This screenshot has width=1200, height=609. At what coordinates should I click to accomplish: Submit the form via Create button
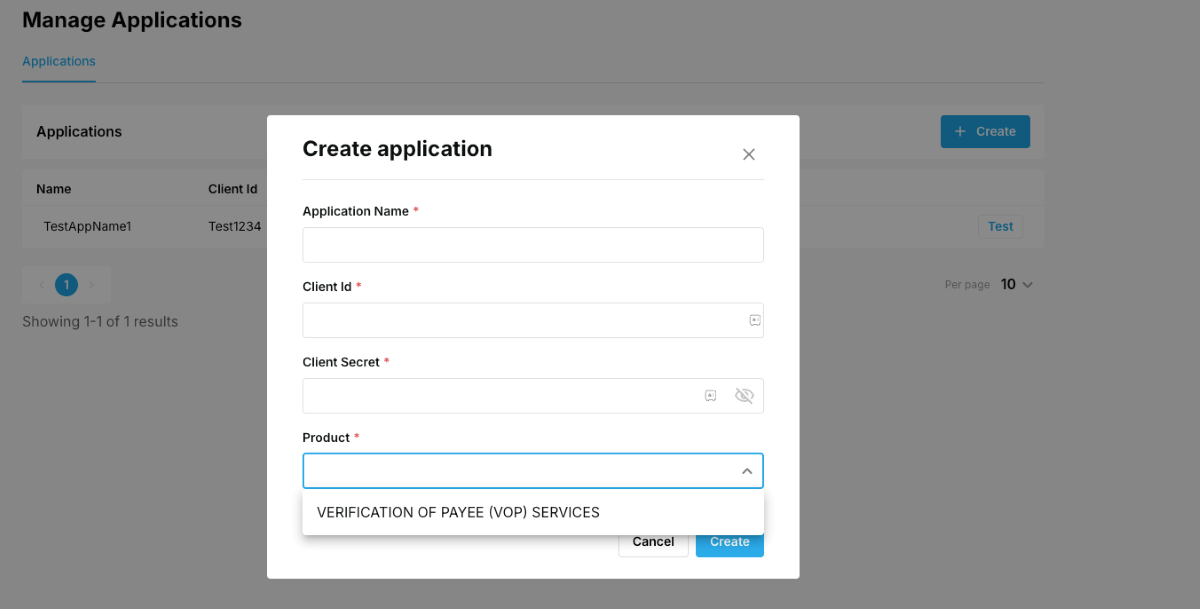[x=729, y=541]
